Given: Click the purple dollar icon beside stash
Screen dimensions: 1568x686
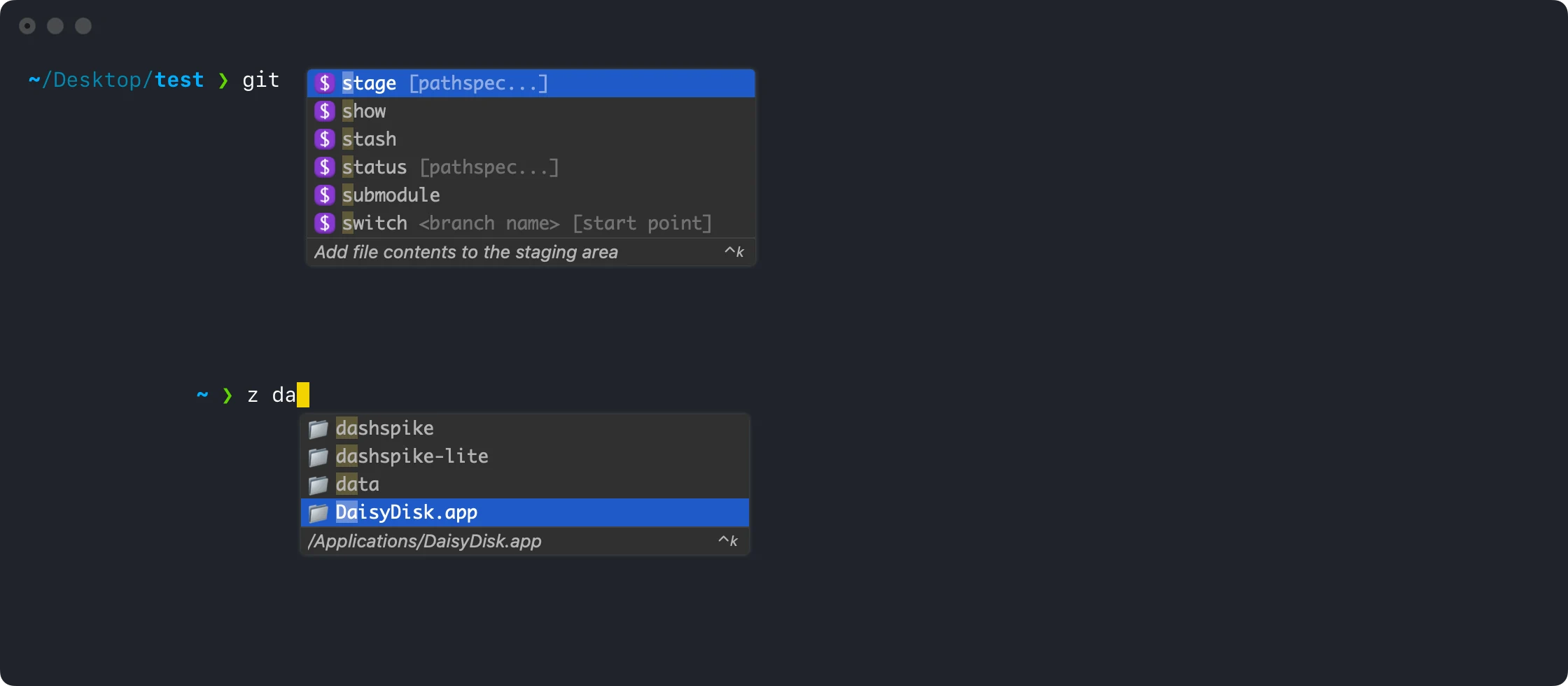Looking at the screenshot, I should point(324,139).
